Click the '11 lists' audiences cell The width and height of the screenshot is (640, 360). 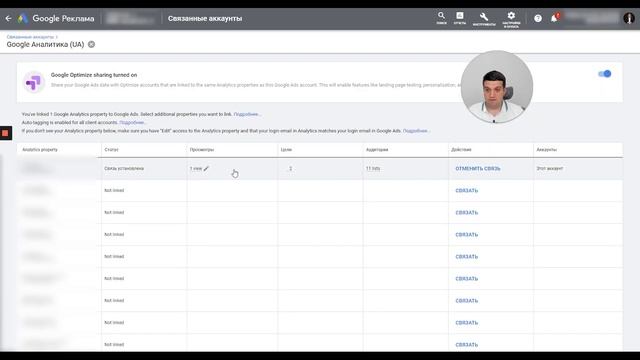click(373, 169)
